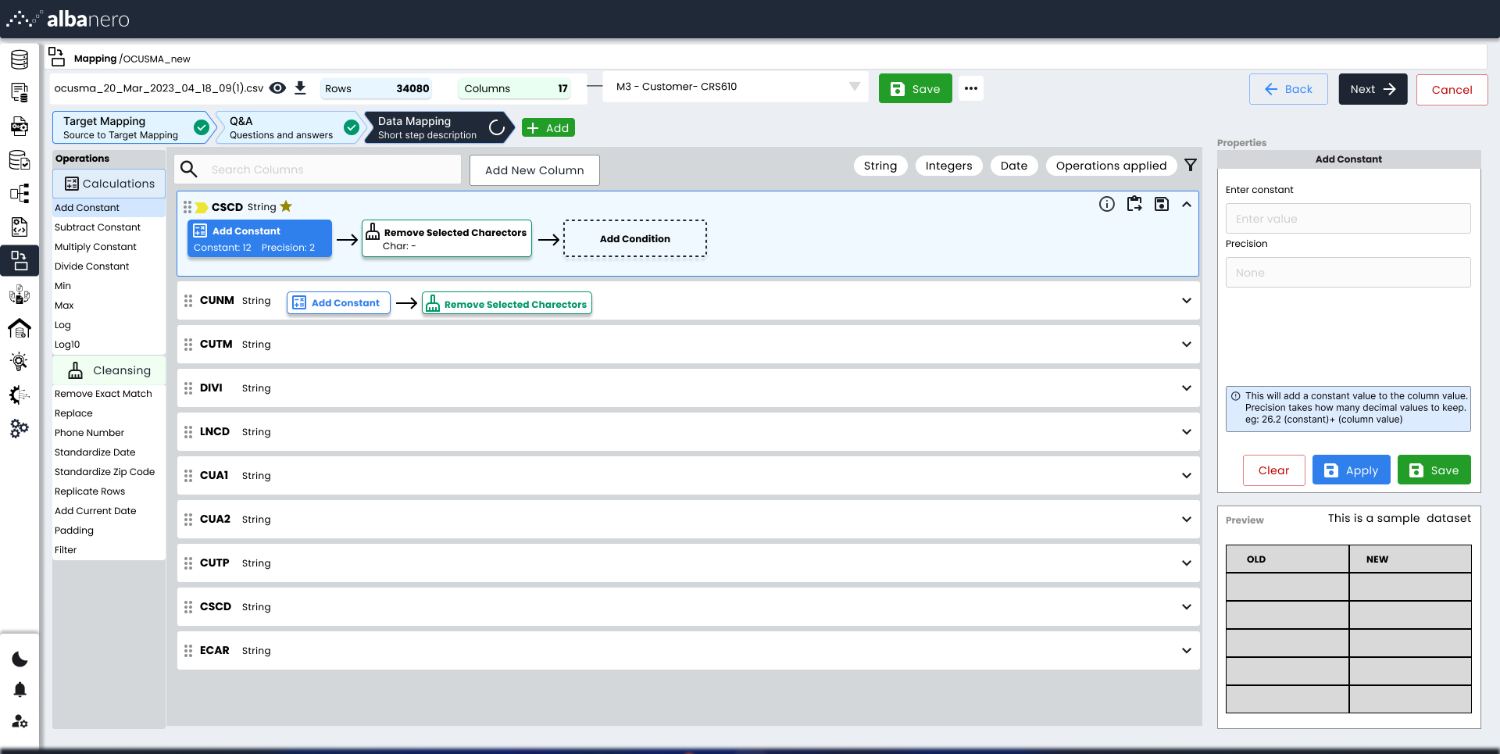Click the Add New Column button
The image size is (1500, 754).
point(534,170)
